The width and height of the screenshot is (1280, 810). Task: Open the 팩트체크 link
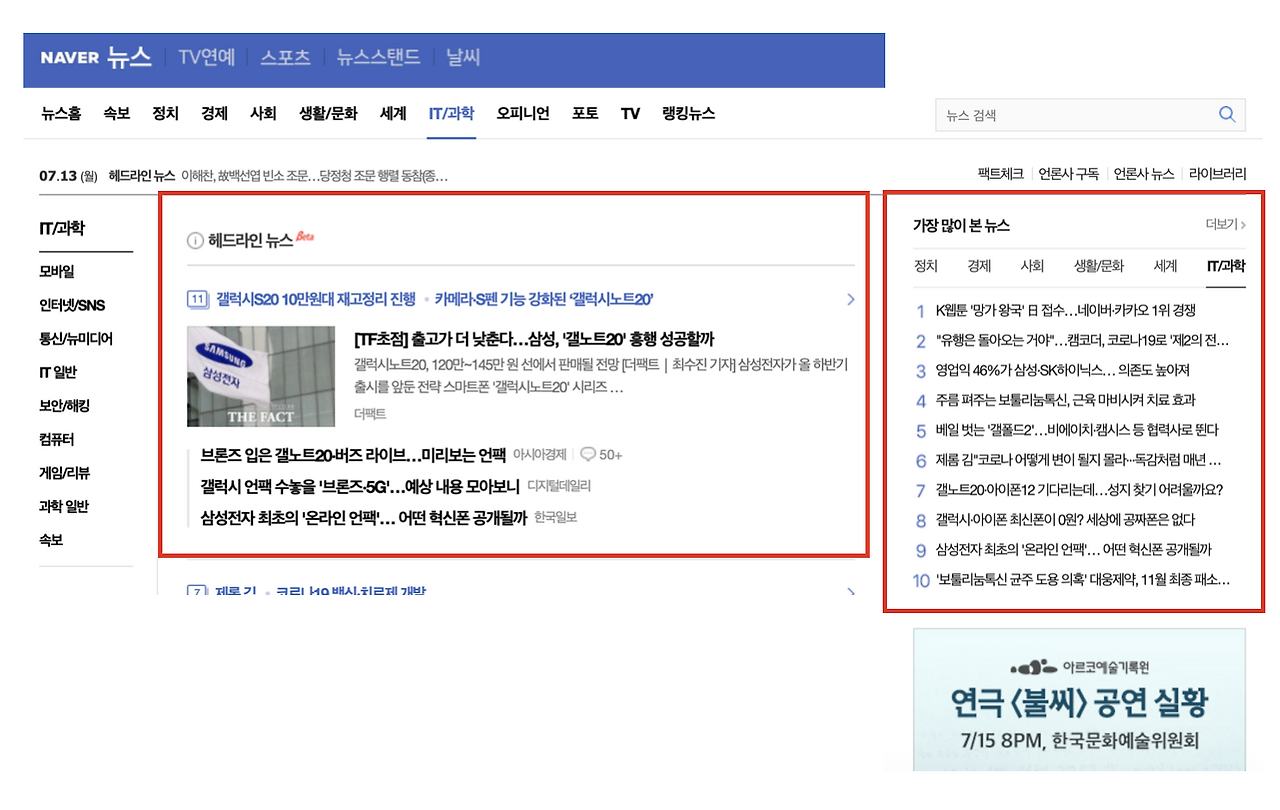pyautogui.click(x=1000, y=174)
